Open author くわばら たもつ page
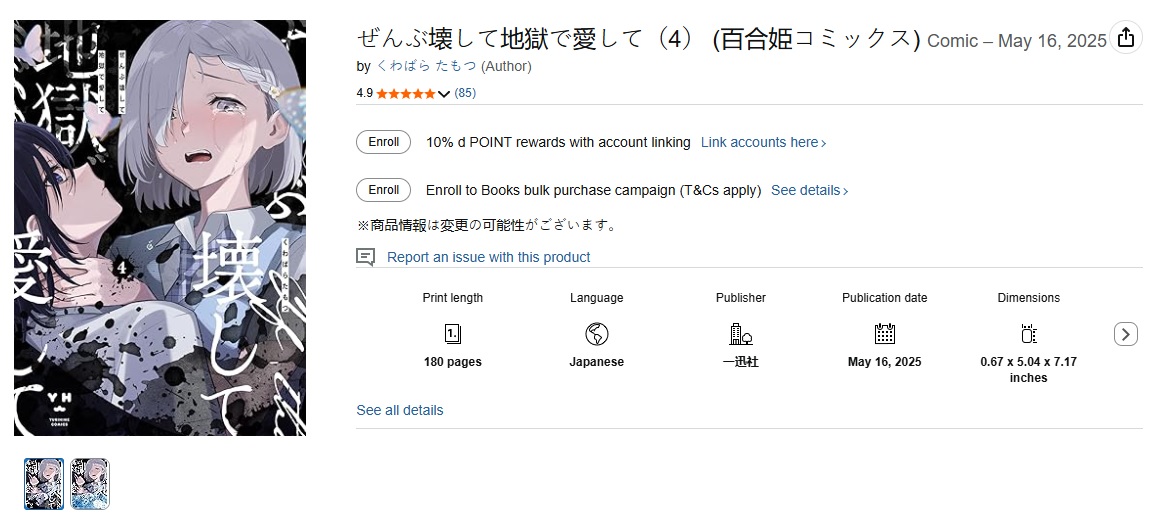The height and width of the screenshot is (526, 1149). pyautogui.click(x=426, y=66)
